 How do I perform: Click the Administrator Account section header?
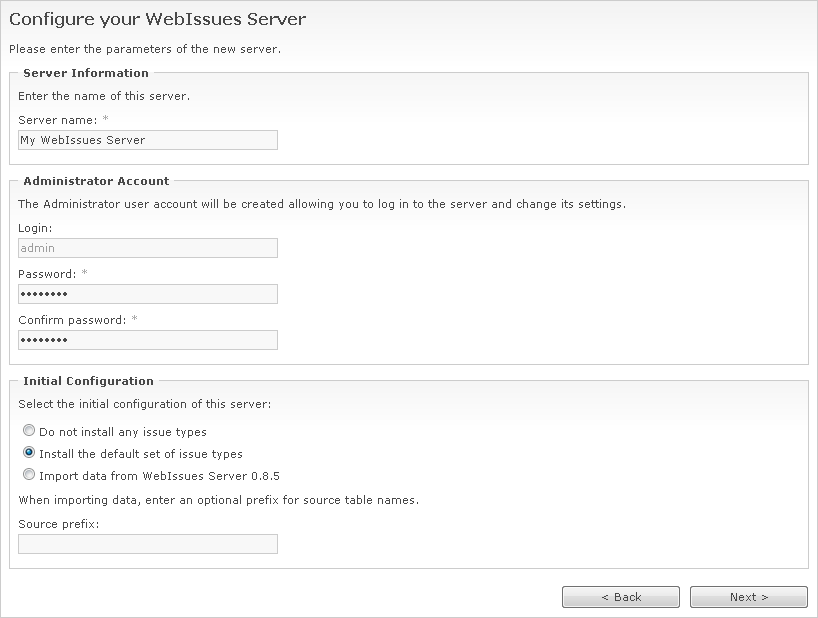coord(96,181)
